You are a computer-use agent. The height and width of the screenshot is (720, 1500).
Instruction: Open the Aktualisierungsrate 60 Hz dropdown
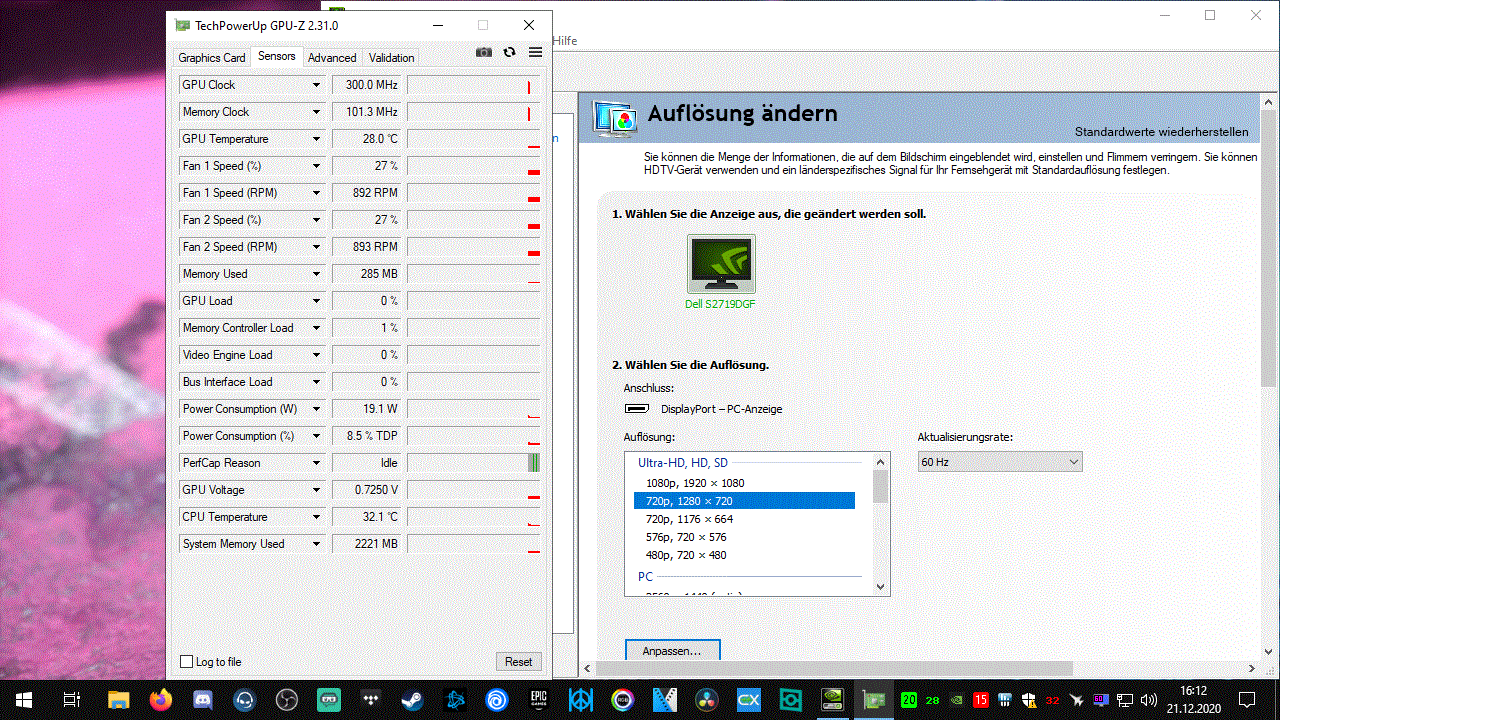coord(1000,462)
